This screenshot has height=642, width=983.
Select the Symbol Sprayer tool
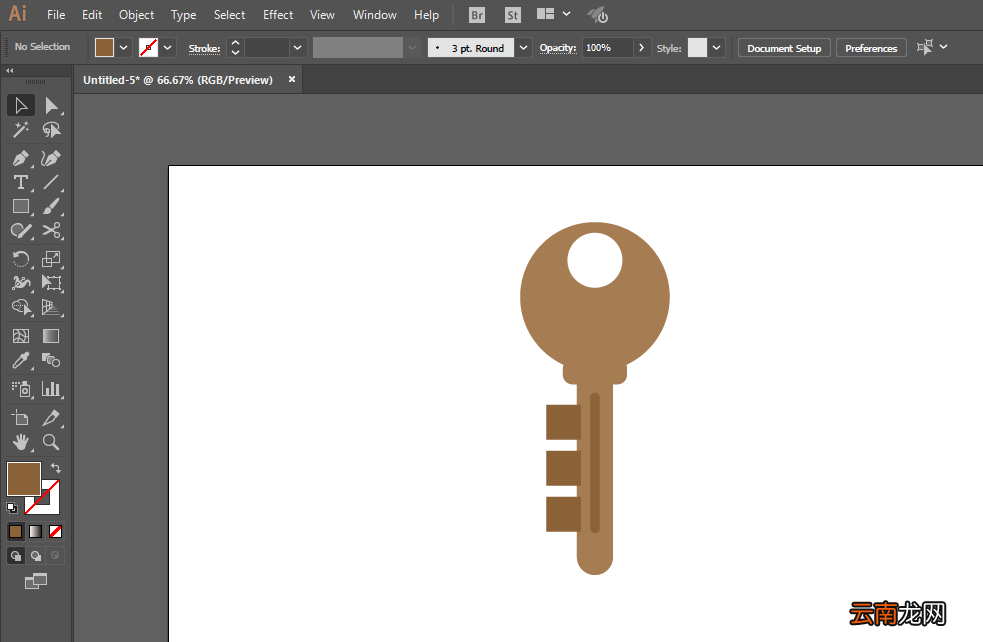click(21, 389)
